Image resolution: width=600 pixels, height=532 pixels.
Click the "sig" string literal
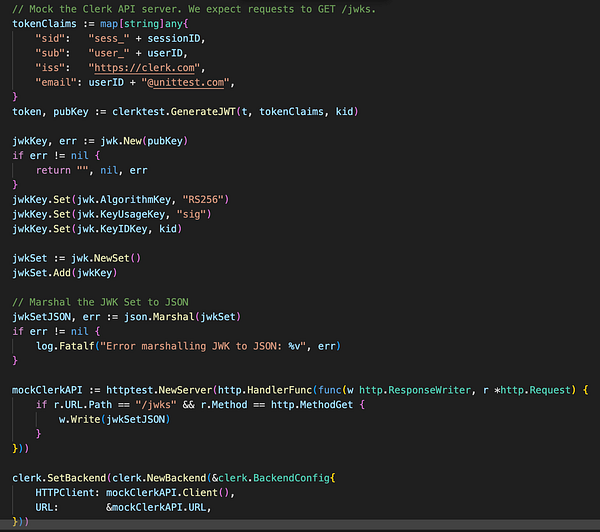(x=191, y=214)
